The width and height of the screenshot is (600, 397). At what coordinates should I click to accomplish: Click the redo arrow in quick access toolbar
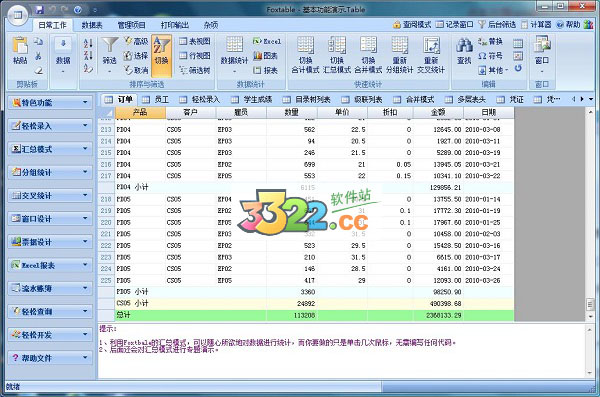tap(64, 10)
